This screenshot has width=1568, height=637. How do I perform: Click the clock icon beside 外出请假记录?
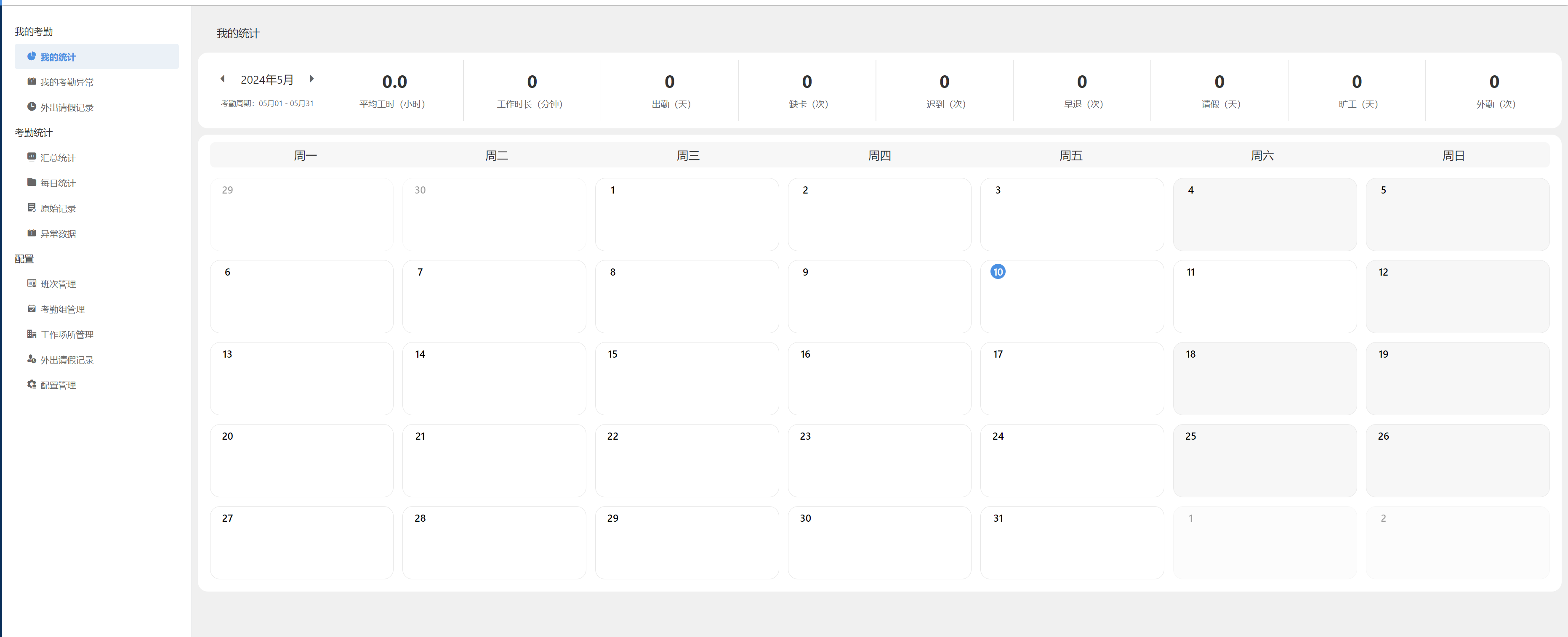pyautogui.click(x=32, y=107)
